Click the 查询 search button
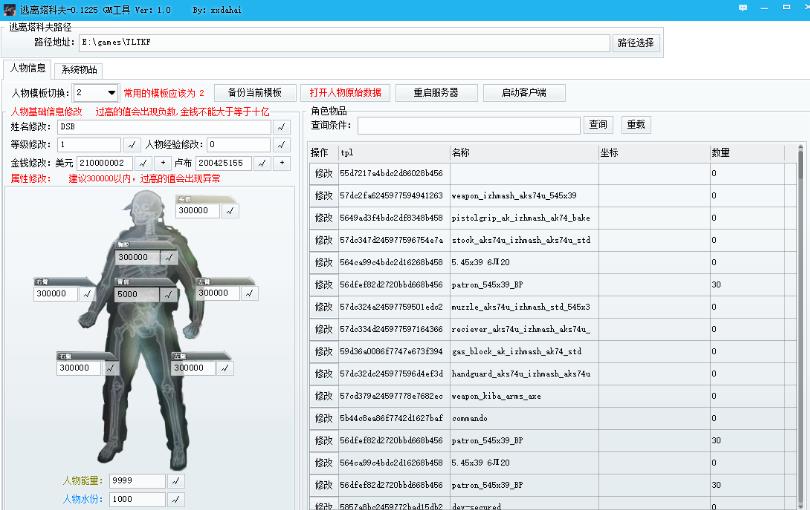 tap(598, 125)
